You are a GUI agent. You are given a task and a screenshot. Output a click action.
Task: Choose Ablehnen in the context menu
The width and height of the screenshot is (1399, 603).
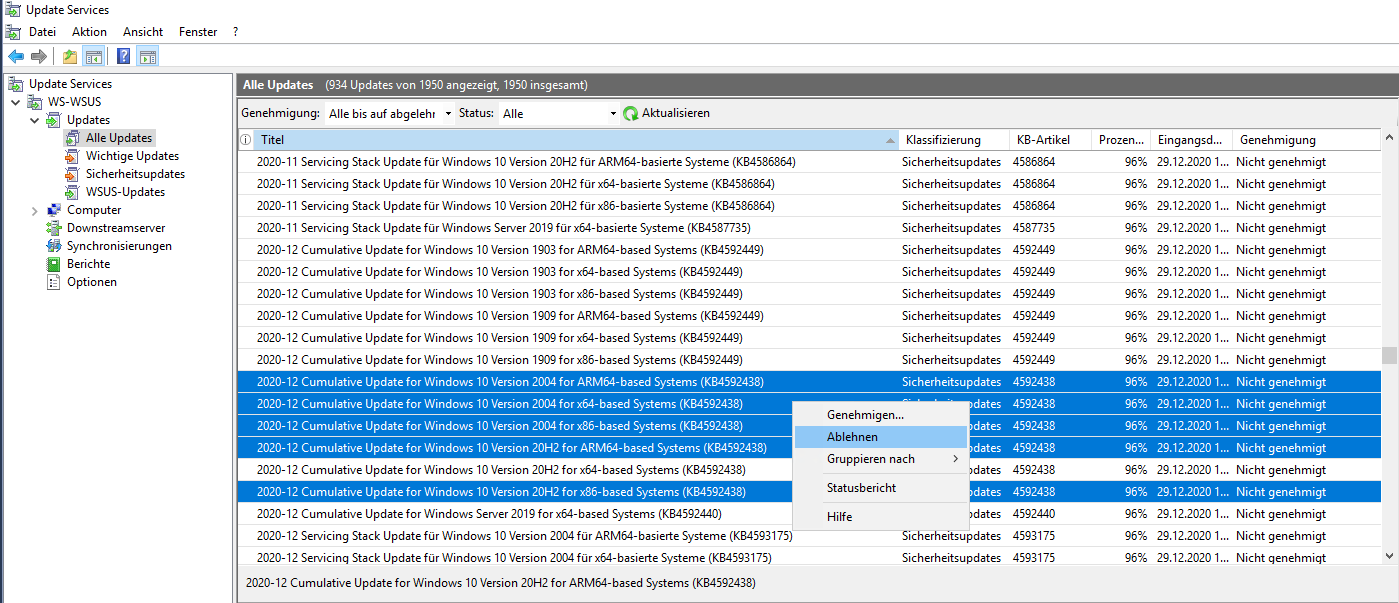[x=881, y=437]
